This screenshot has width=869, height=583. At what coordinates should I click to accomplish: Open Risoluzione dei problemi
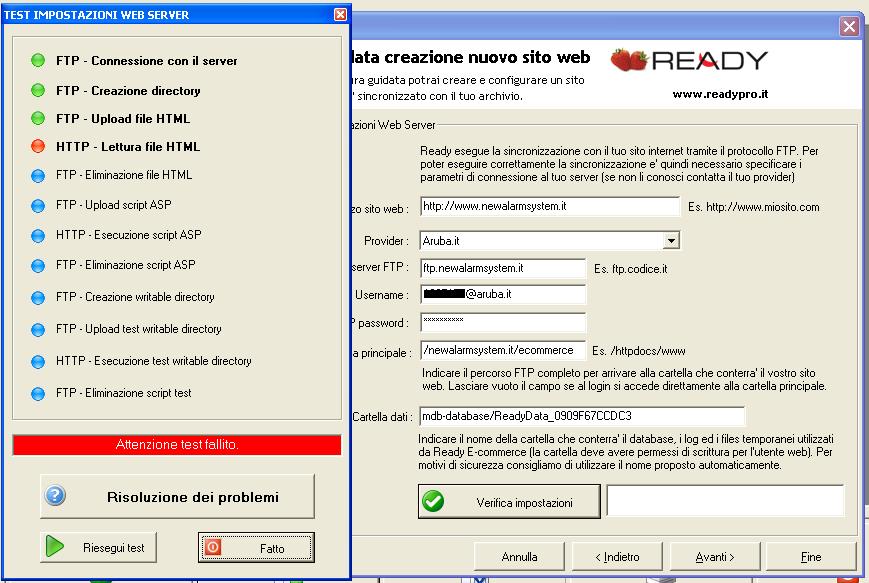click(177, 497)
